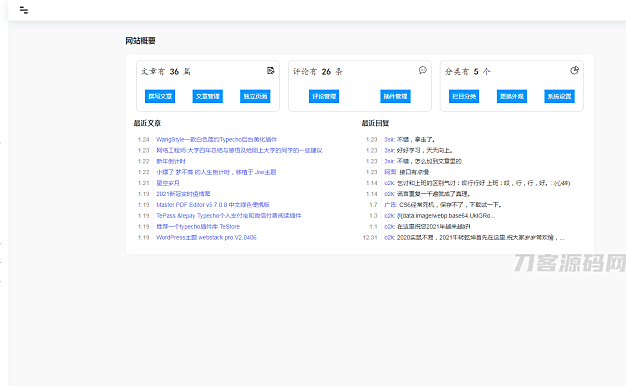
Task: Open the 2021新冠实时疫情图 article
Action: (183, 194)
